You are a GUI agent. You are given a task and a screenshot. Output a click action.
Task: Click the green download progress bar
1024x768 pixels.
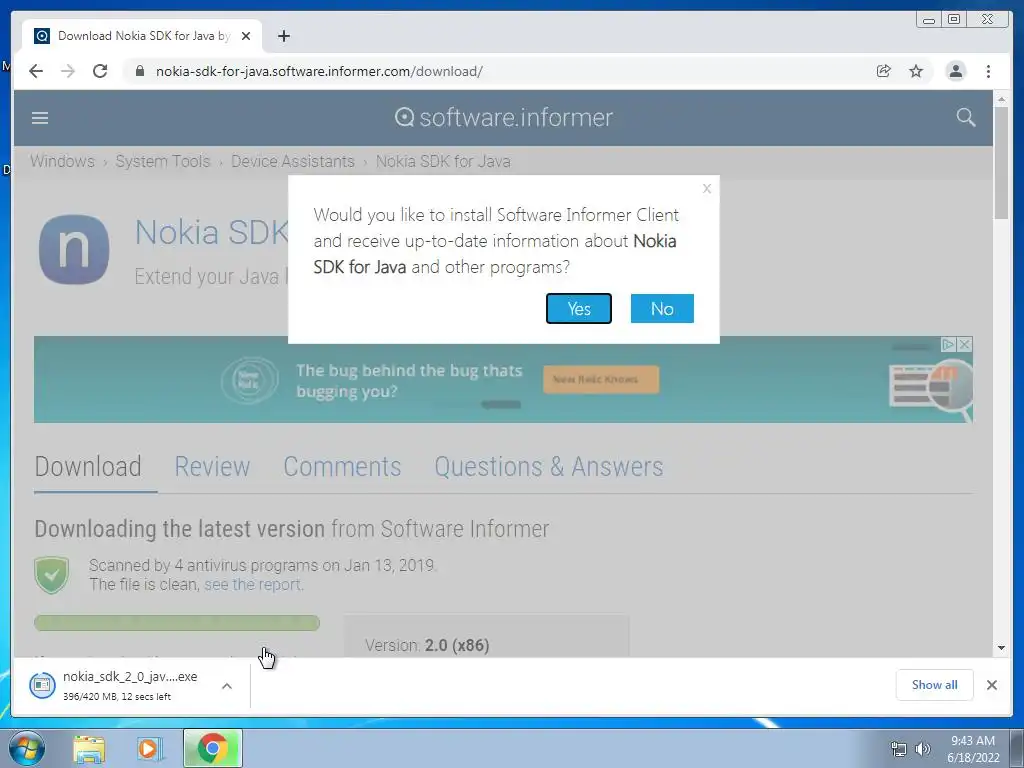(177, 623)
